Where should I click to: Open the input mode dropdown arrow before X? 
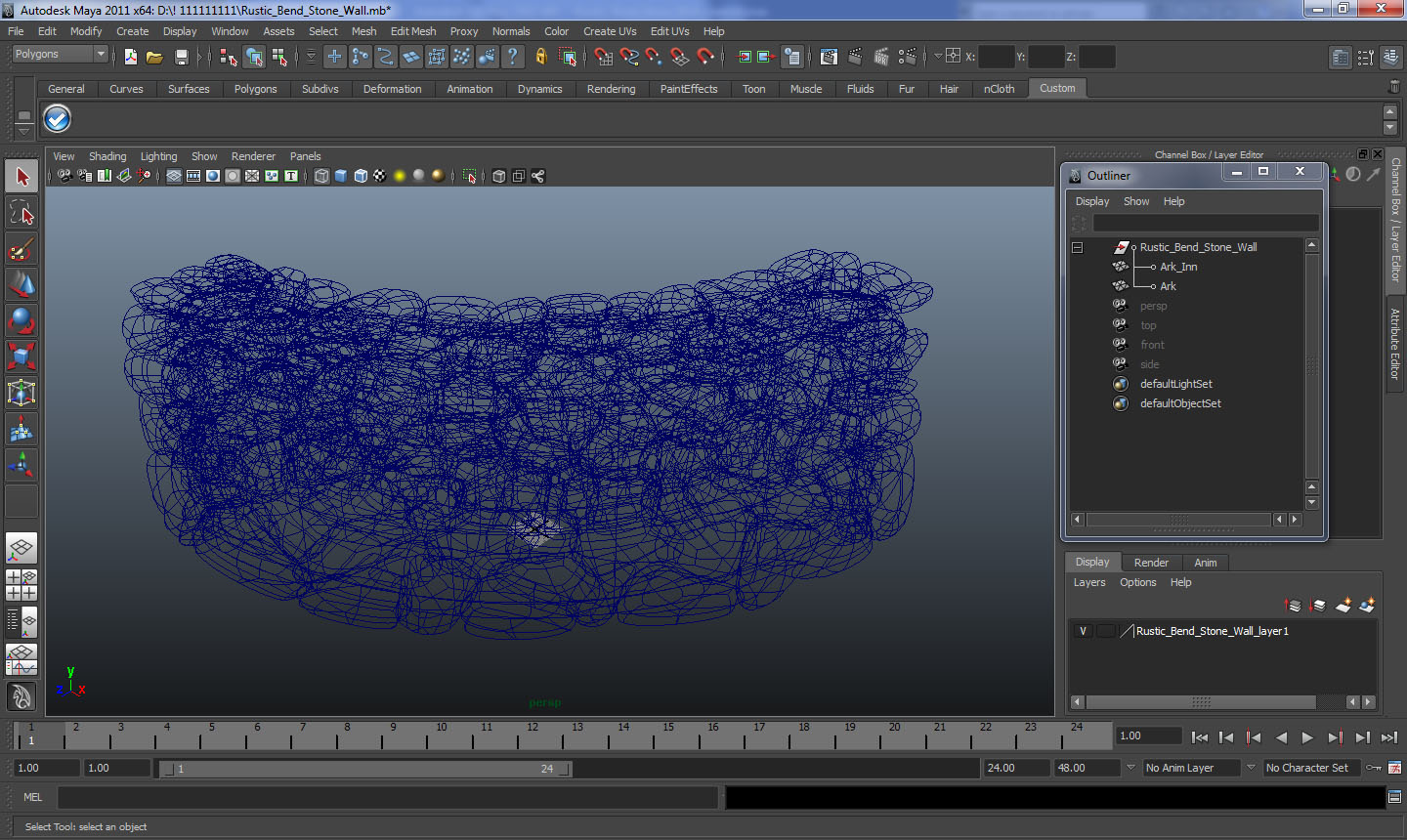coord(938,57)
